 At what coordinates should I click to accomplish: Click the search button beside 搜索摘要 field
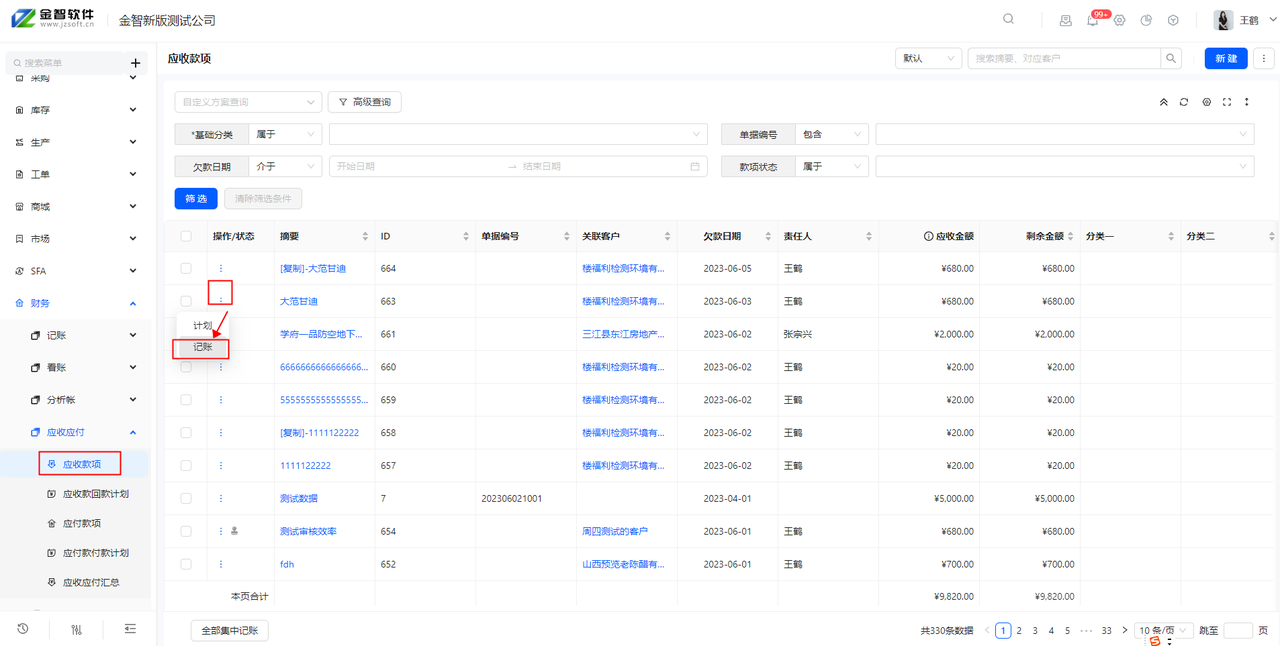[x=1172, y=59]
